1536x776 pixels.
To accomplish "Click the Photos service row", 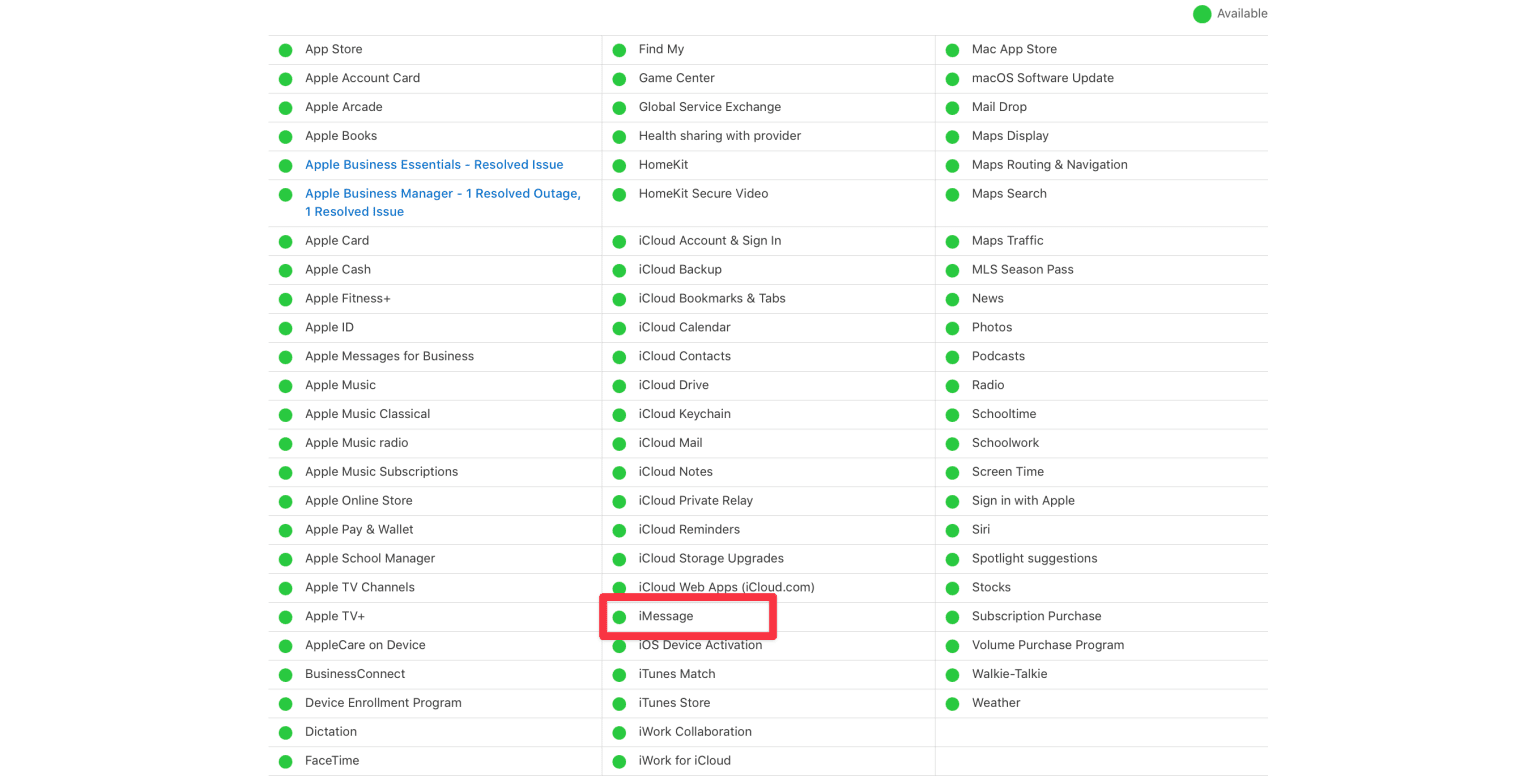I will (x=992, y=327).
